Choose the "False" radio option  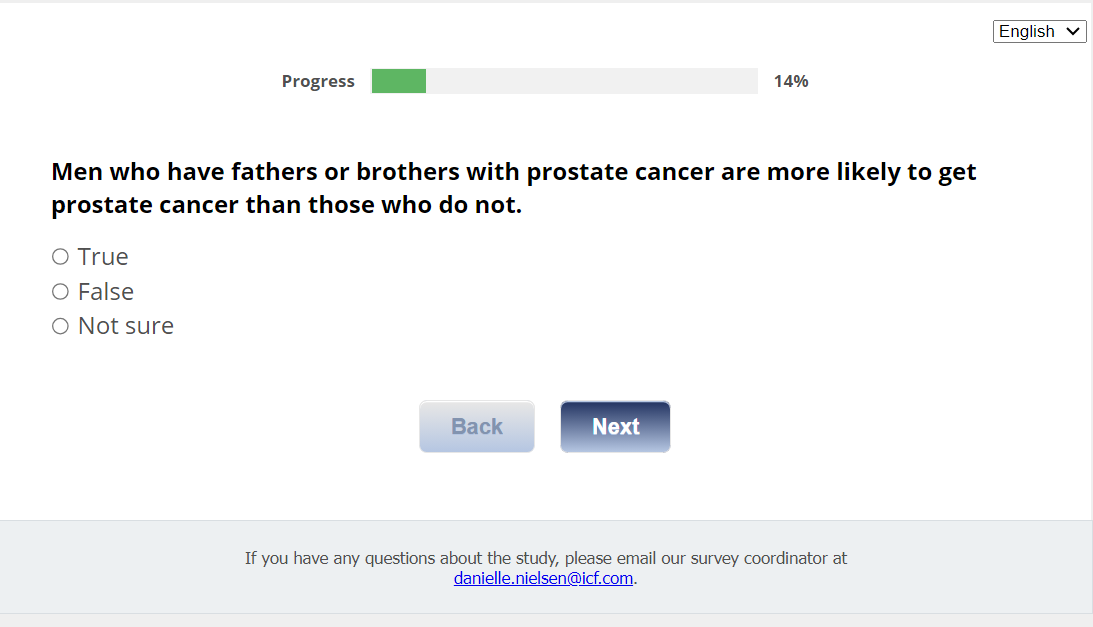pos(60,292)
